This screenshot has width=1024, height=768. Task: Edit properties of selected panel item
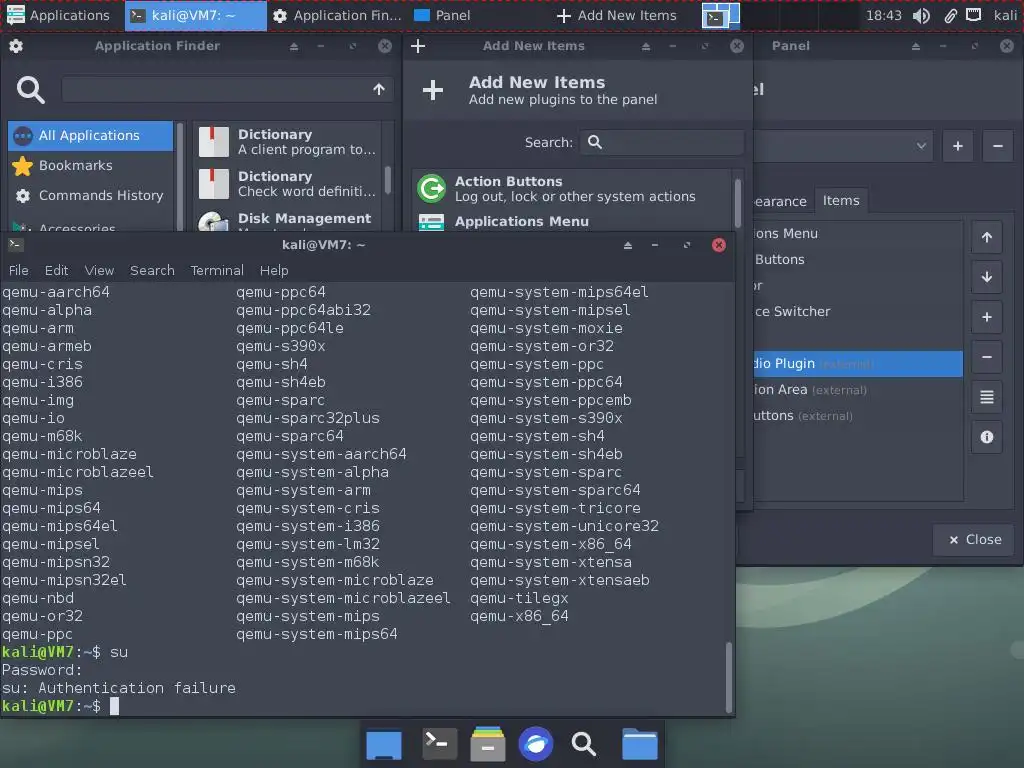tap(986, 397)
